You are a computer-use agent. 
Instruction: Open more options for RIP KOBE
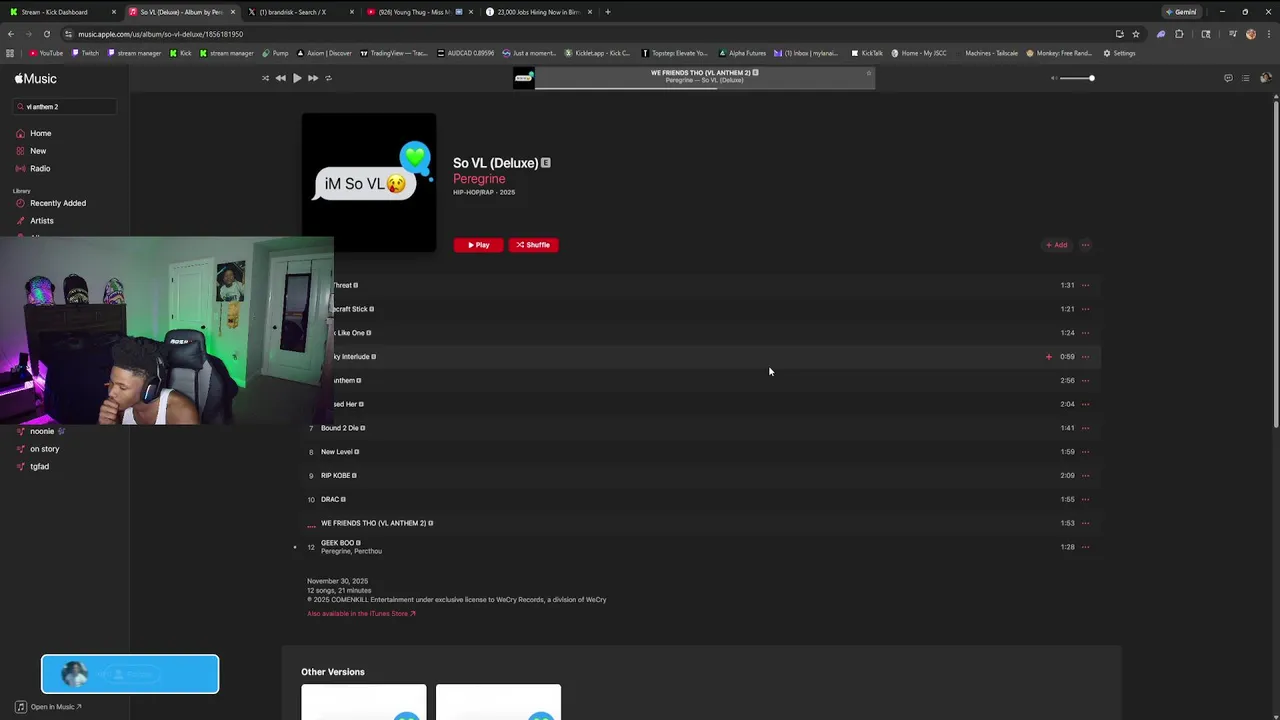1085,475
